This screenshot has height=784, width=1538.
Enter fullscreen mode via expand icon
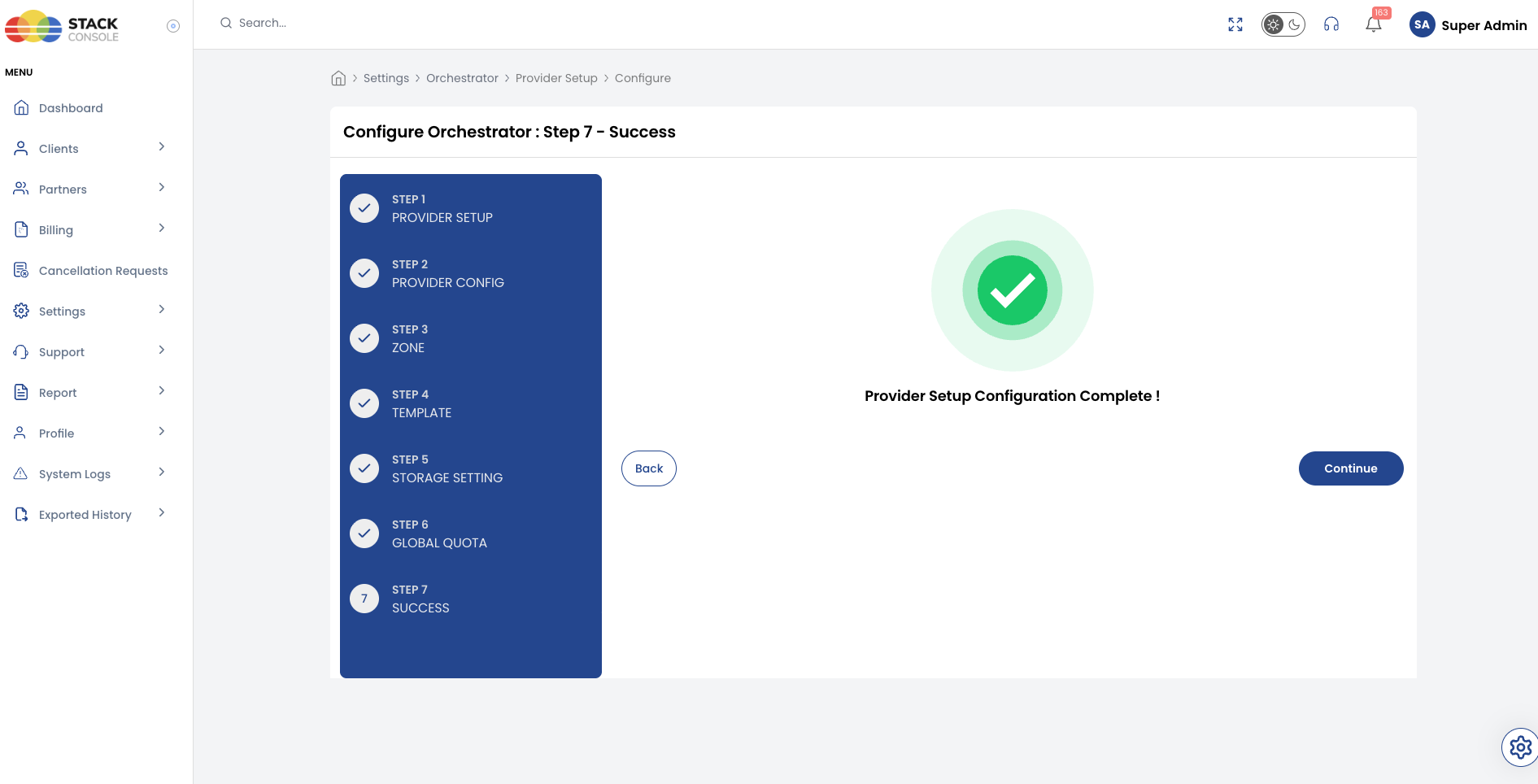(x=1235, y=24)
